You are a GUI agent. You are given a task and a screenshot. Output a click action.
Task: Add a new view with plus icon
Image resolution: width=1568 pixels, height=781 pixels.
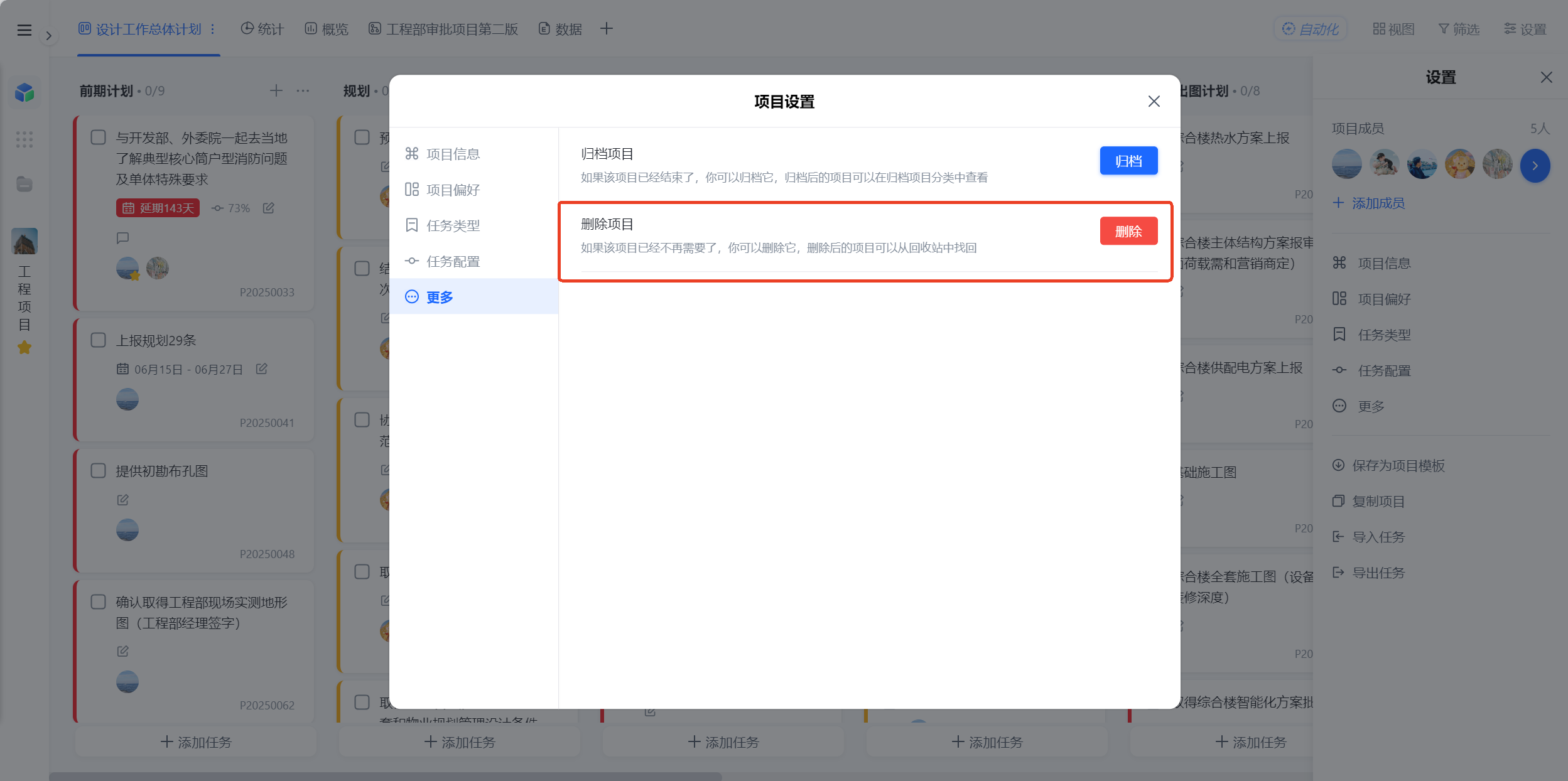tap(606, 29)
